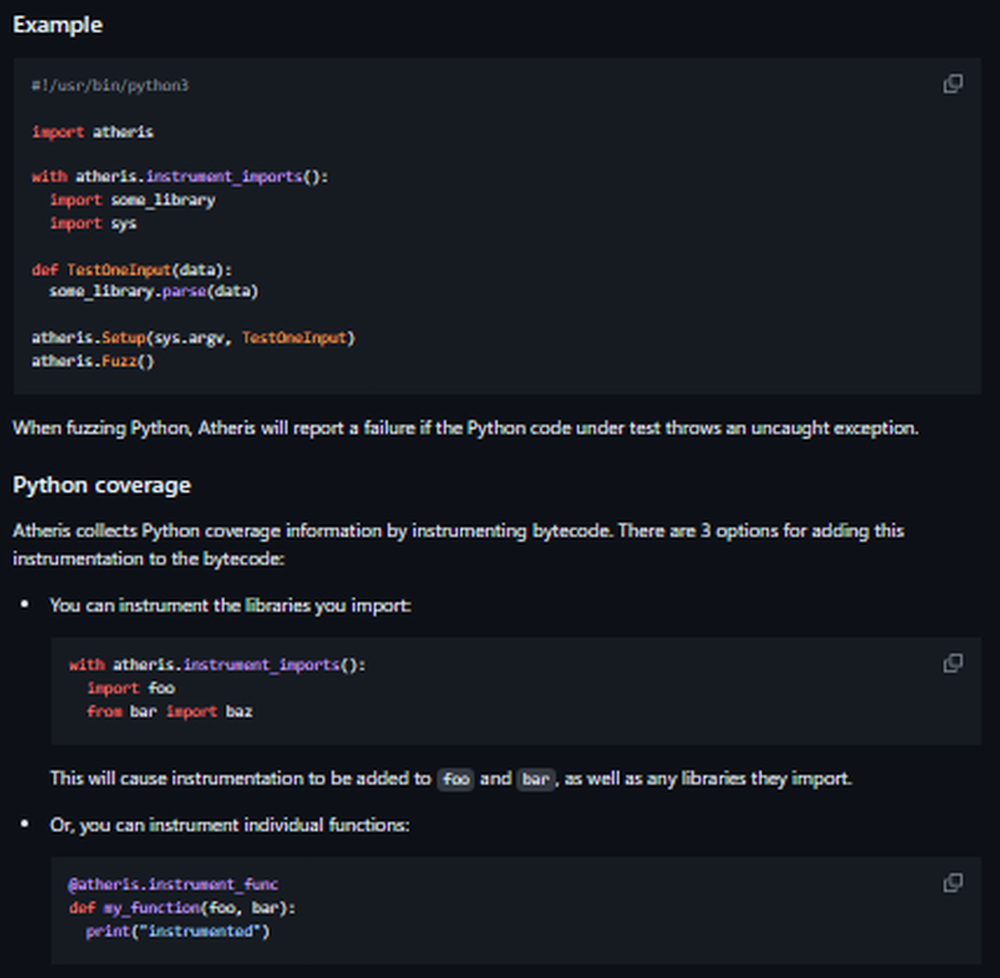Click the 'print("instrumented")' code line
Viewport: 1000px width, 978px height.
(178, 931)
